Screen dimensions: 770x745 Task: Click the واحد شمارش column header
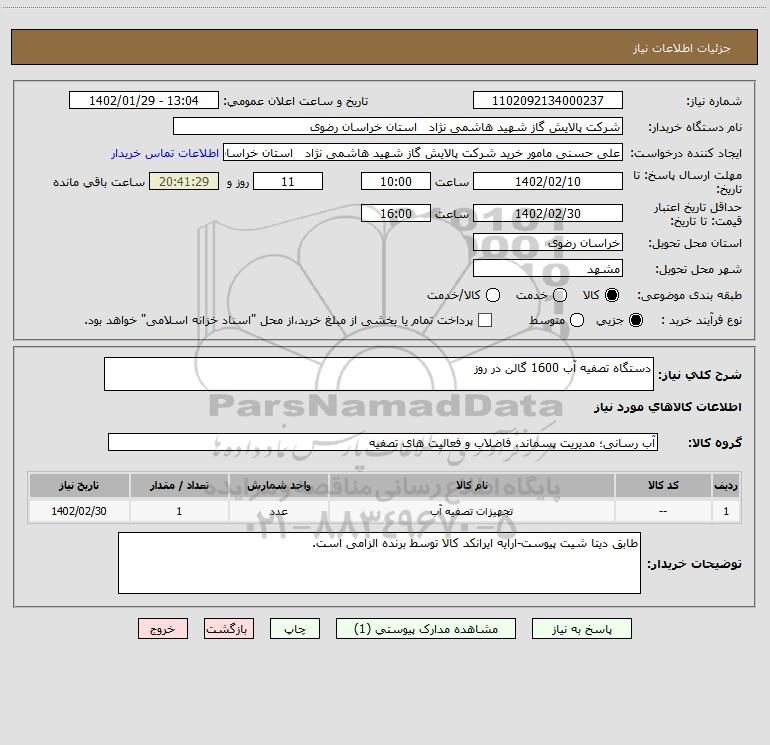coord(278,485)
